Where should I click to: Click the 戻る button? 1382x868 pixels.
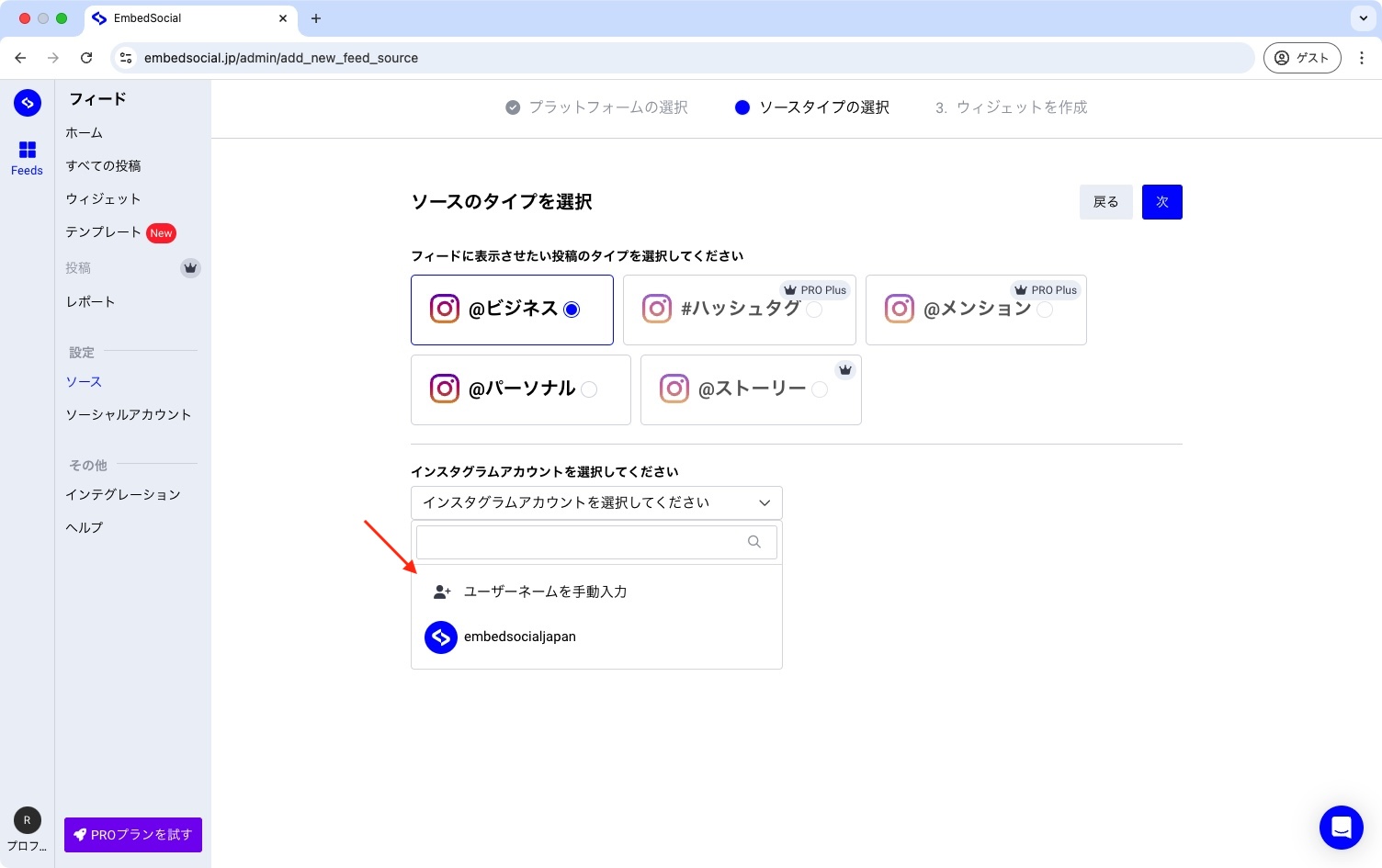[1106, 202]
